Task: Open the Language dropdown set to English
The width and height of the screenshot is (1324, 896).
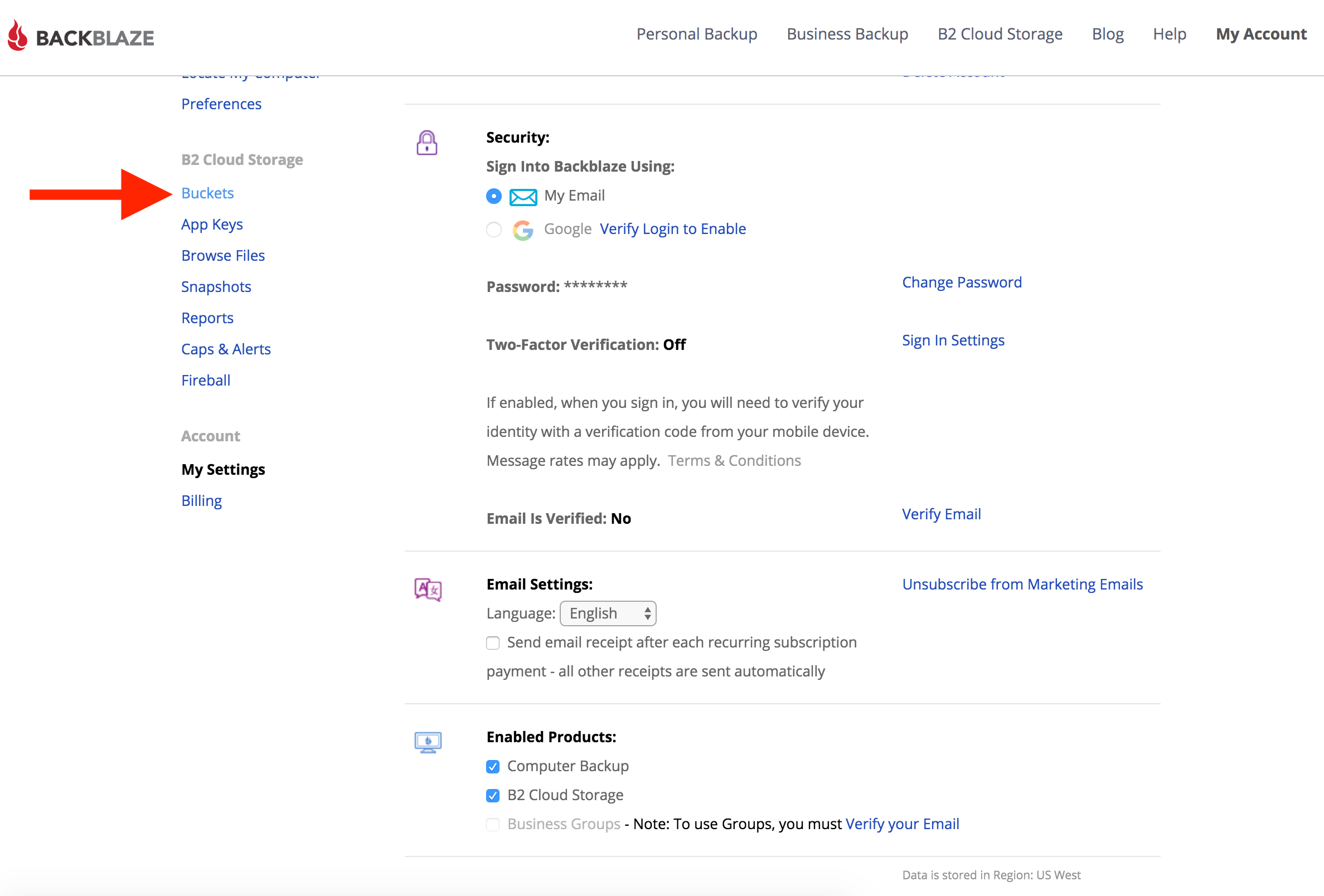Action: click(608, 613)
